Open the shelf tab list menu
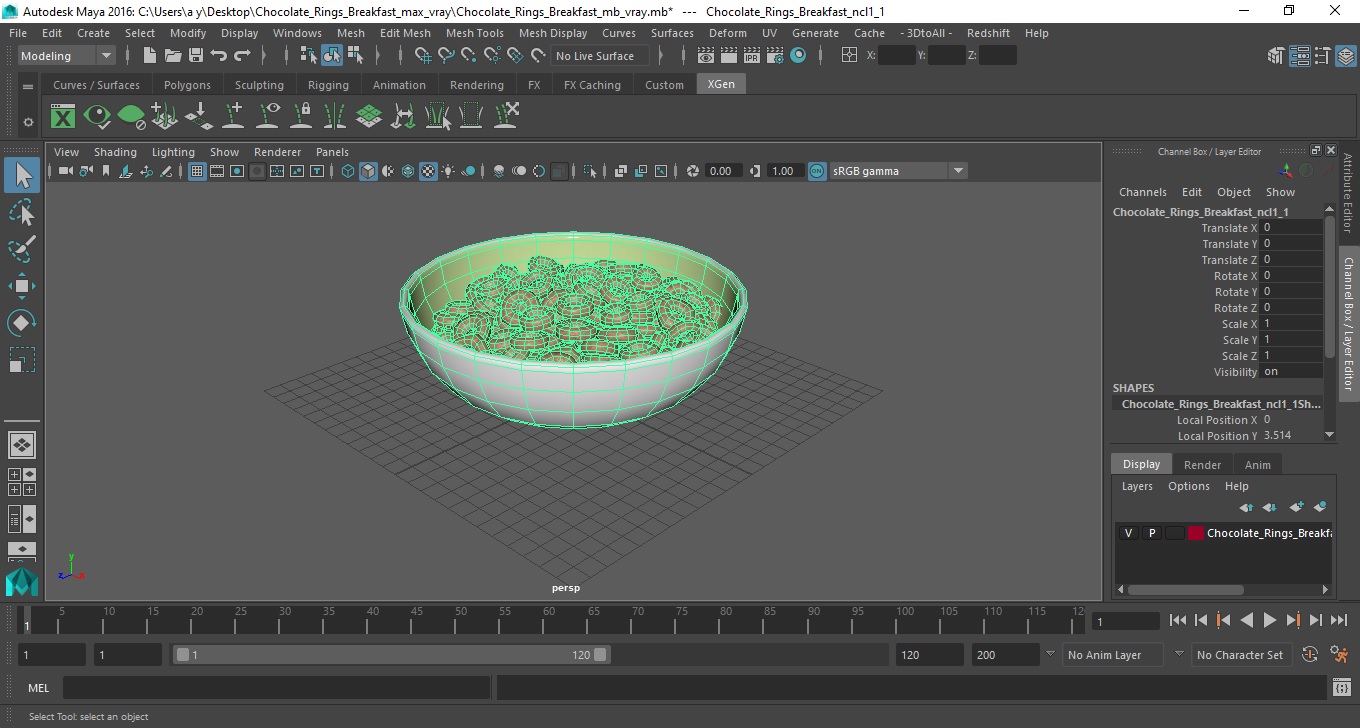Screen dimensions: 1360x728 (x=28, y=87)
